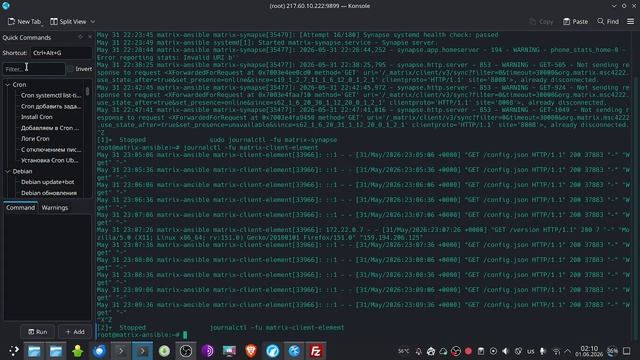Toggle the Invert checkbox
640x360 pixels.
(71, 69)
